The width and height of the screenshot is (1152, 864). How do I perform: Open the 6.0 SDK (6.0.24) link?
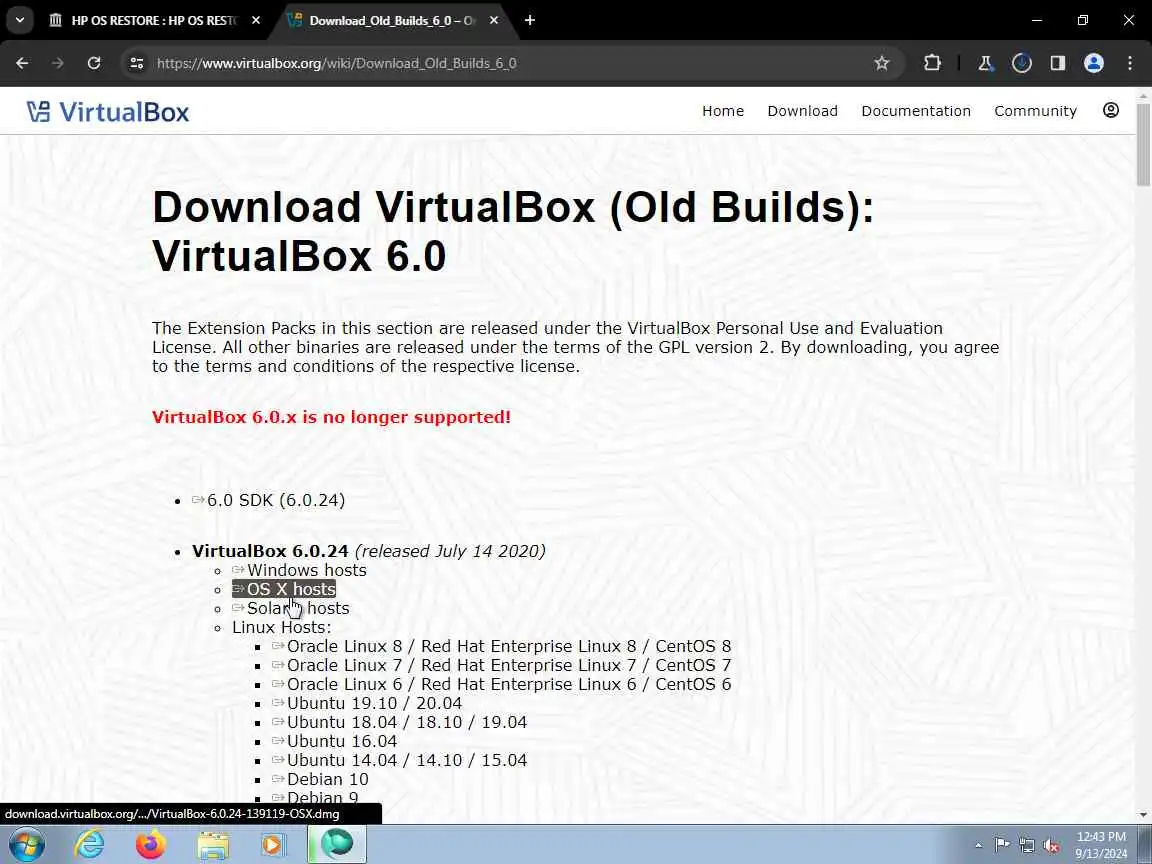pyautogui.click(x=269, y=500)
